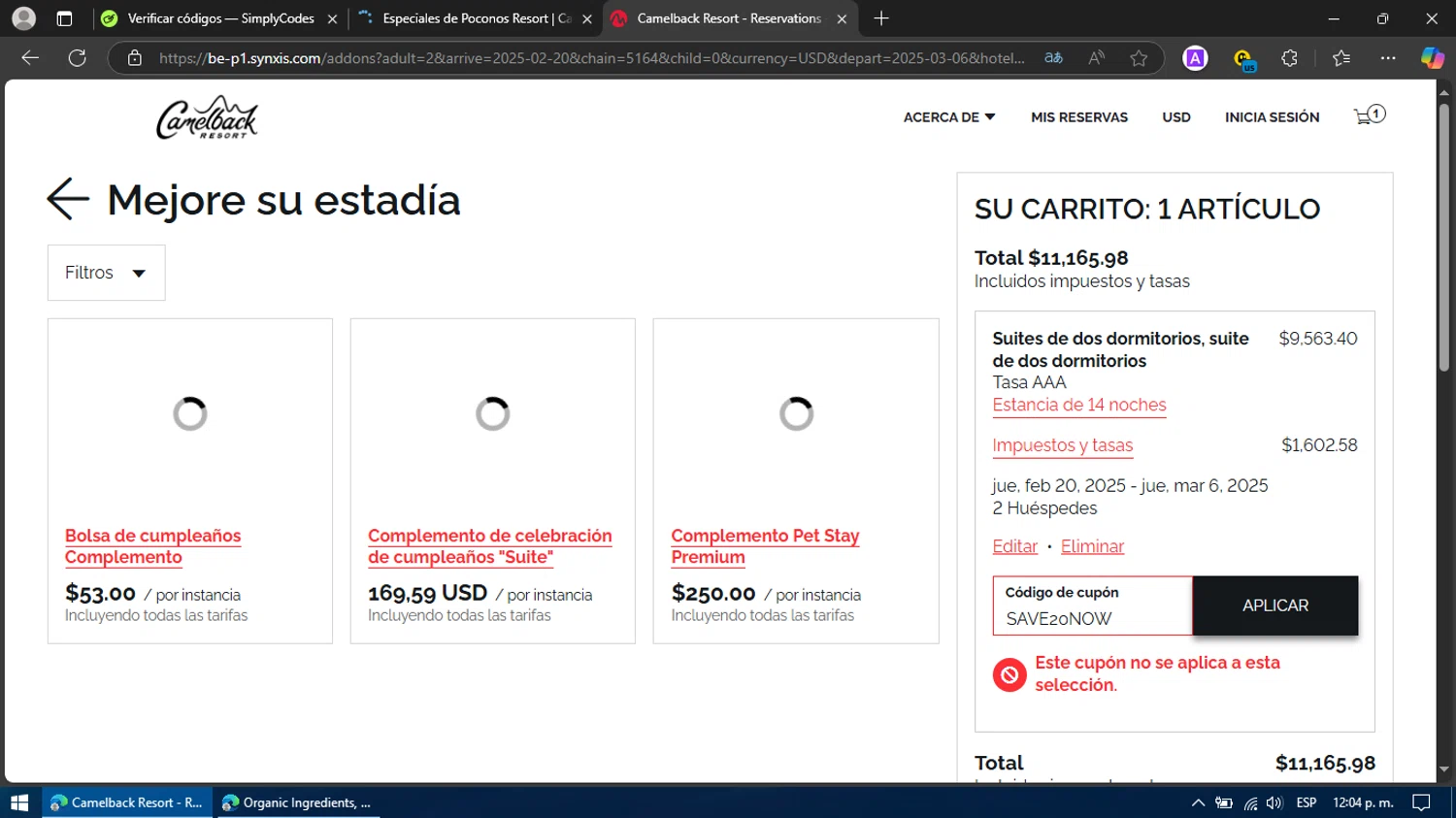The image size is (1456, 818).
Task: Click the translate page icon
Action: (1053, 58)
